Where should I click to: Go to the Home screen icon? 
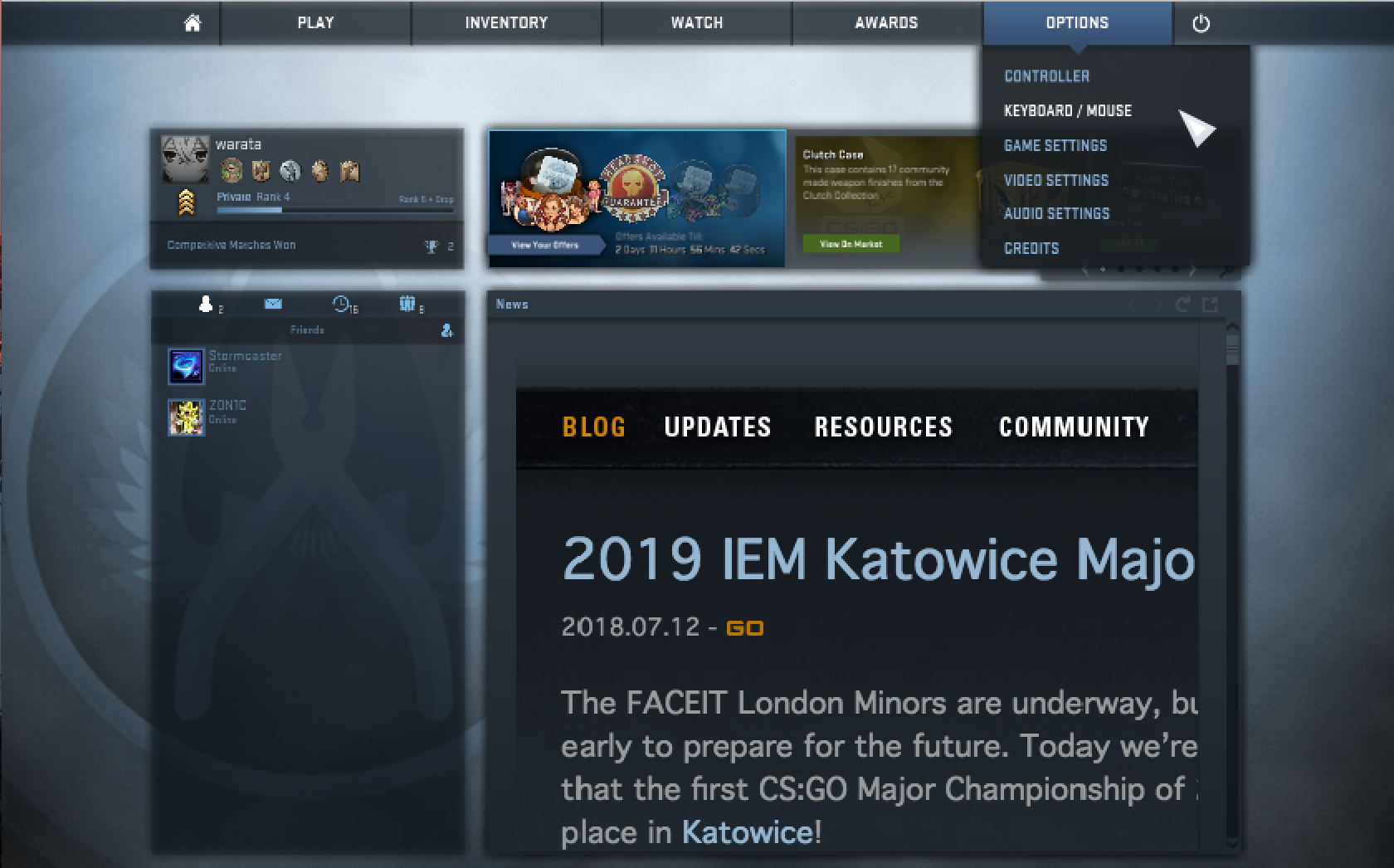click(x=192, y=22)
